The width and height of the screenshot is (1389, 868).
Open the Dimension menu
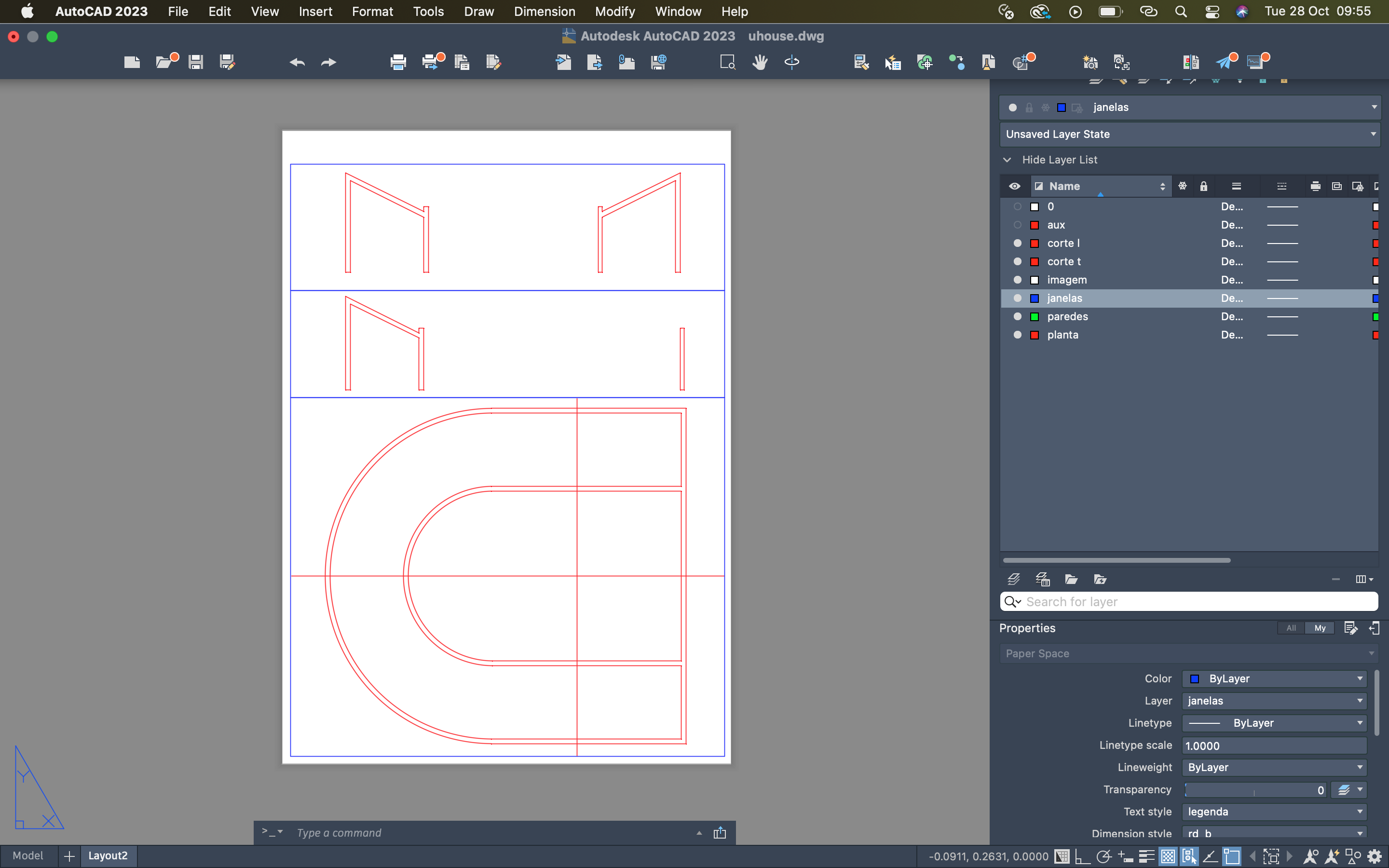(x=544, y=12)
